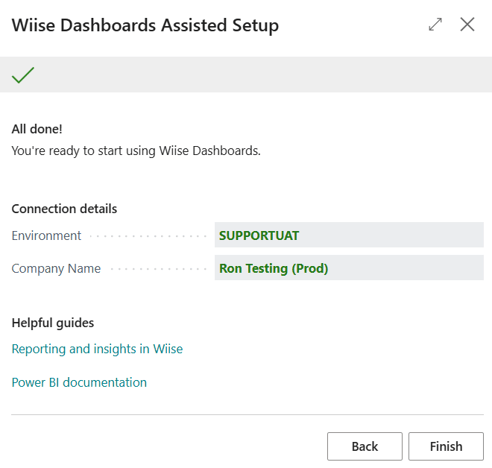Screen dimensions: 492x468
Task: Select the Ron Testing (Prod) company field
Action: [x=349, y=268]
